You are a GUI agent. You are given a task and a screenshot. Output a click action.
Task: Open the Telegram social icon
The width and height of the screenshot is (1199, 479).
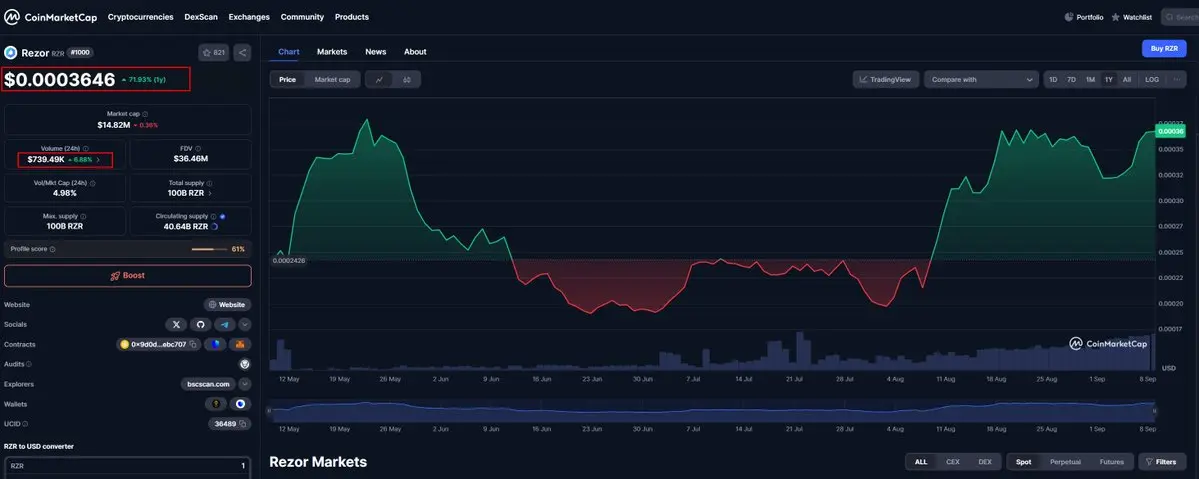pos(225,324)
